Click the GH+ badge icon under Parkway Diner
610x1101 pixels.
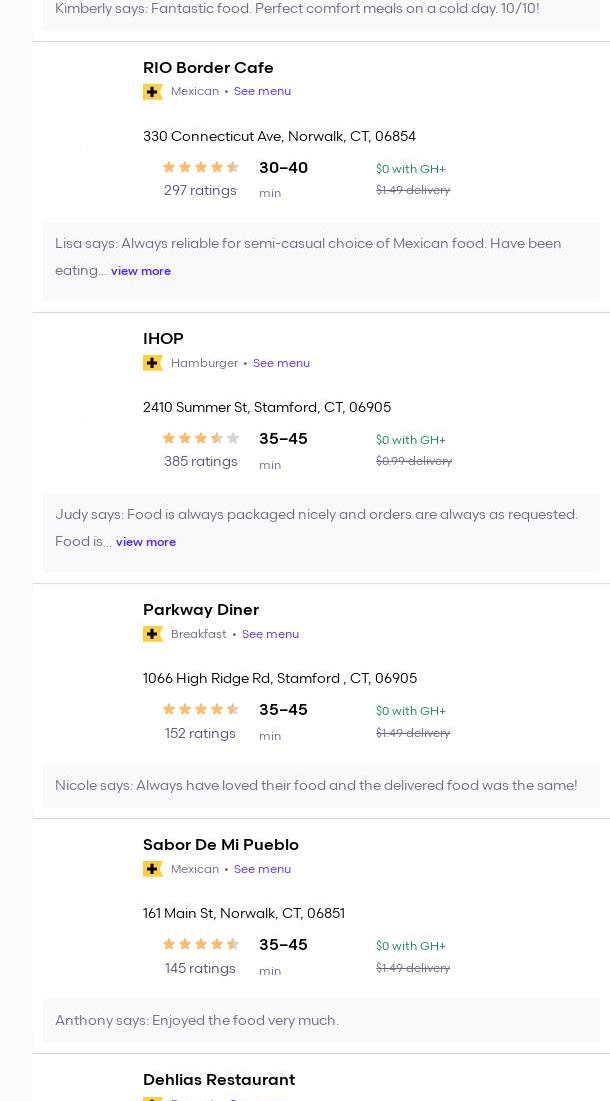pos(153,634)
